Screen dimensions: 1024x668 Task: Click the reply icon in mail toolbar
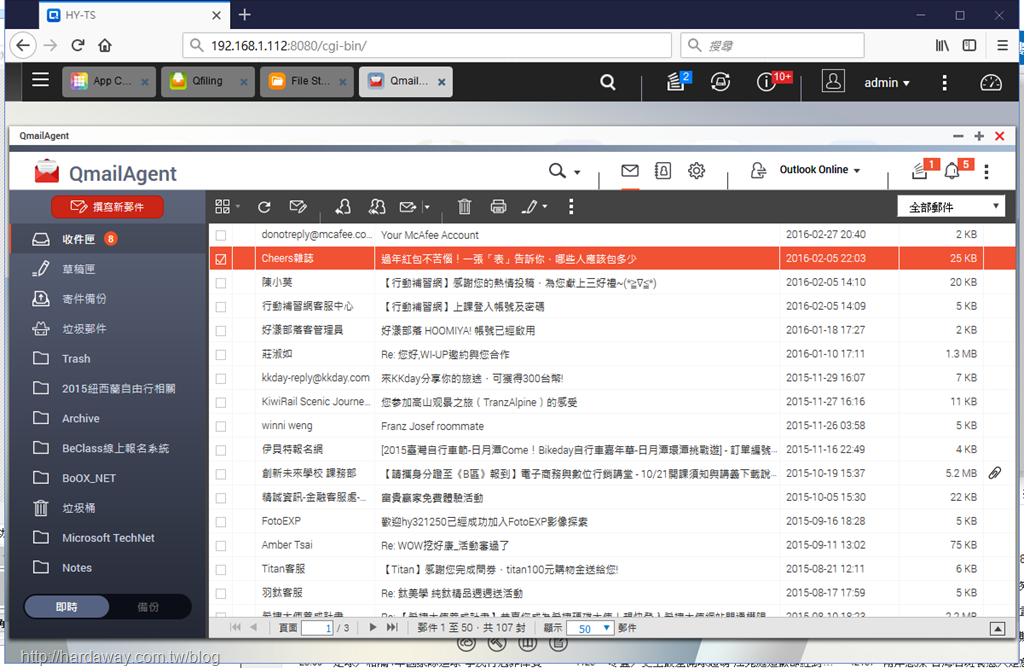coord(343,207)
